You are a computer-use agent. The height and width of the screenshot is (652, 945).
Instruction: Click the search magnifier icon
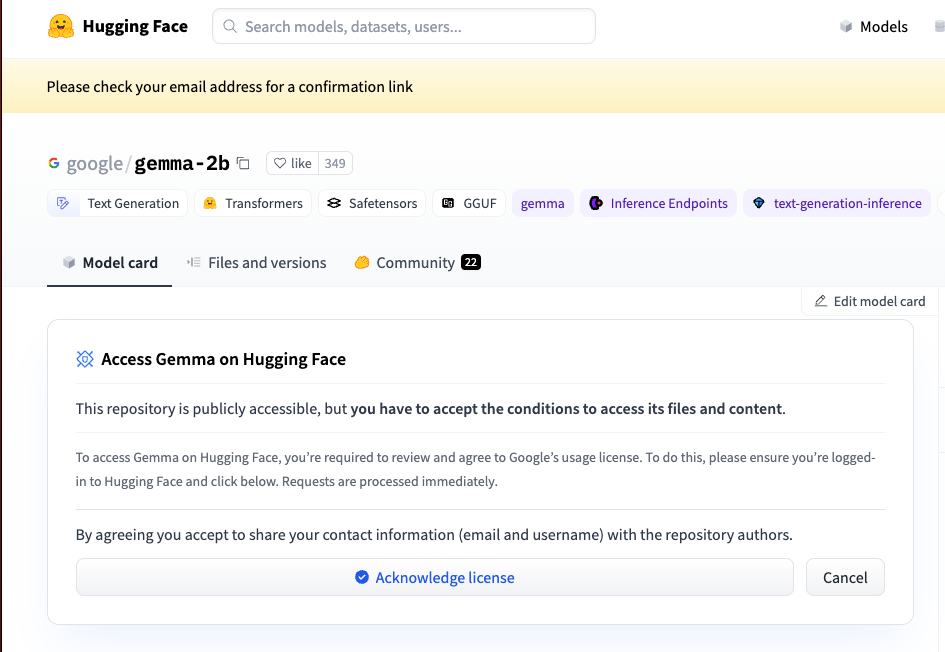tap(230, 27)
